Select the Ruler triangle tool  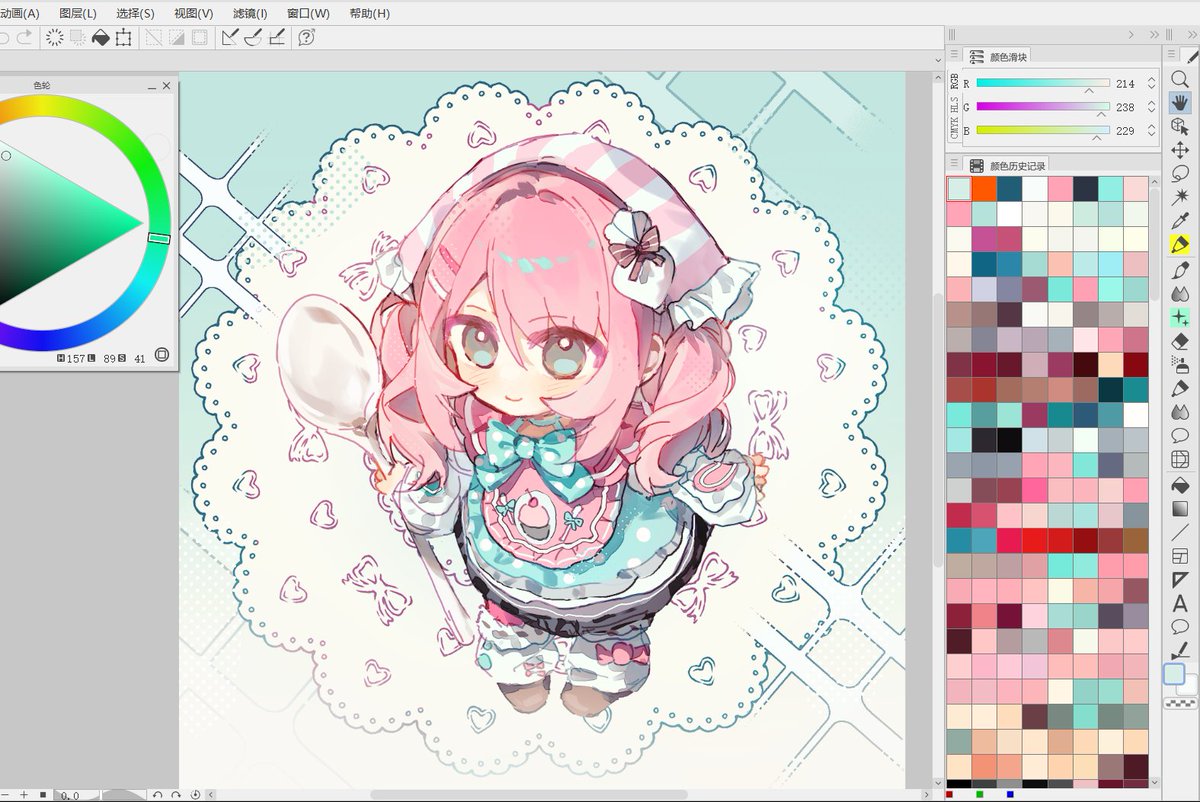[1180, 580]
